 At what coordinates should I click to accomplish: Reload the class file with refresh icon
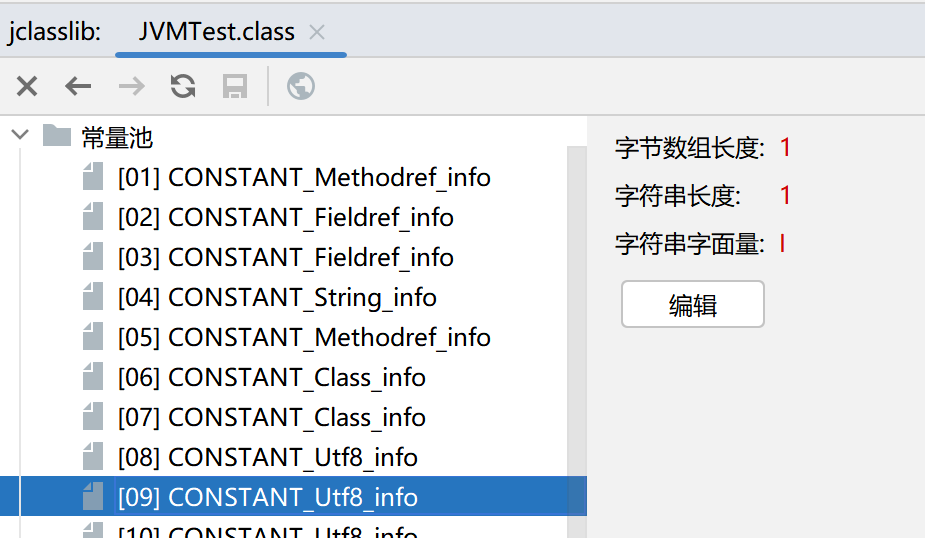[183, 86]
